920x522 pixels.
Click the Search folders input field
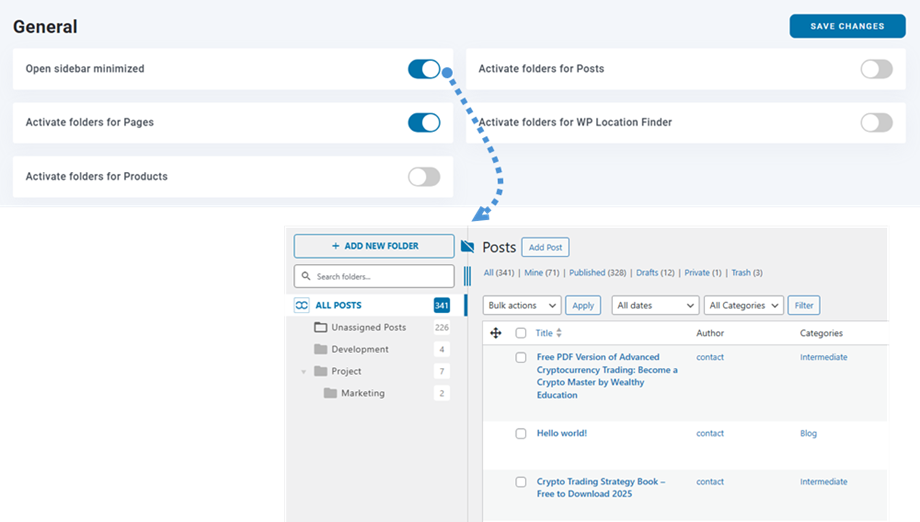374,276
